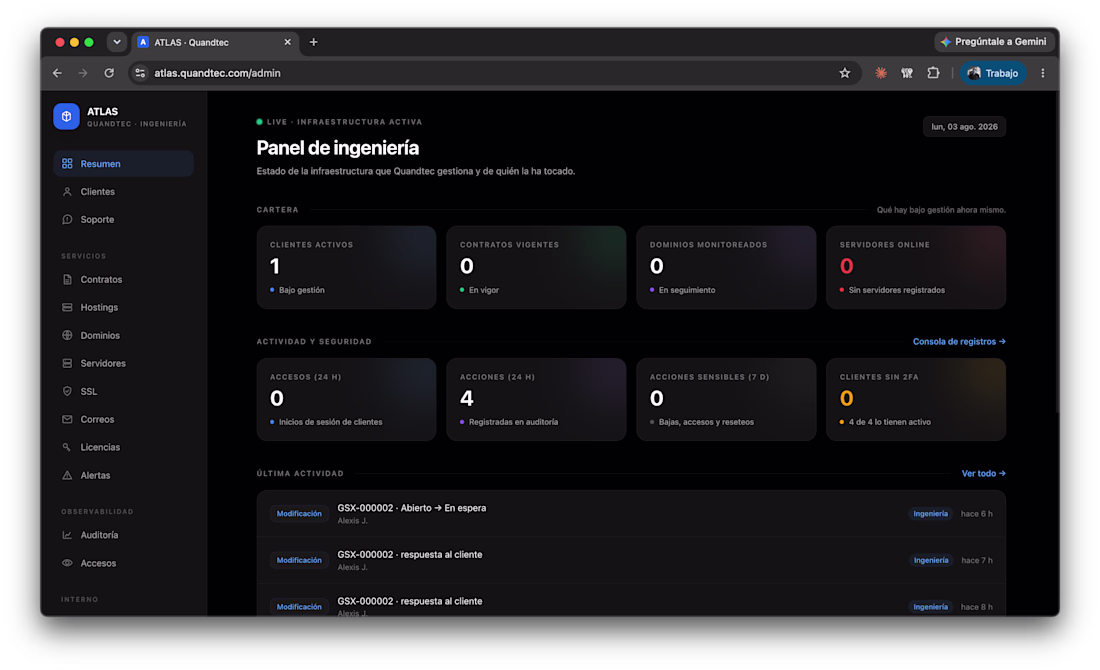
Task: Open Clientes in the sidebar
Action: pos(123,192)
